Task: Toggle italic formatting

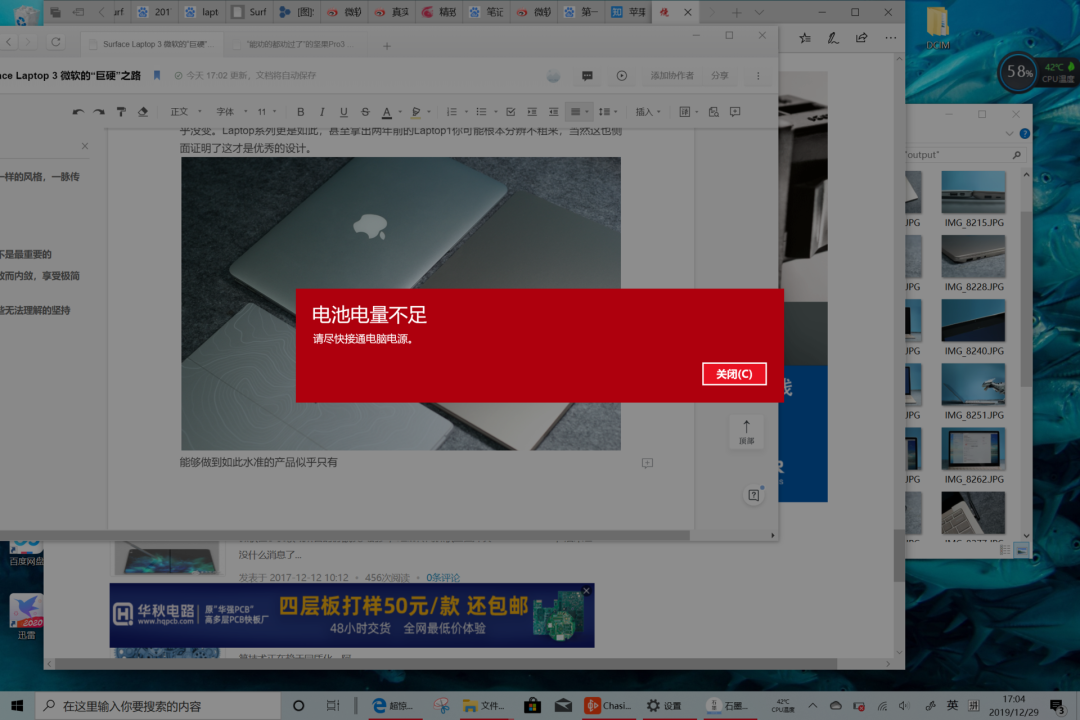Action: click(322, 112)
